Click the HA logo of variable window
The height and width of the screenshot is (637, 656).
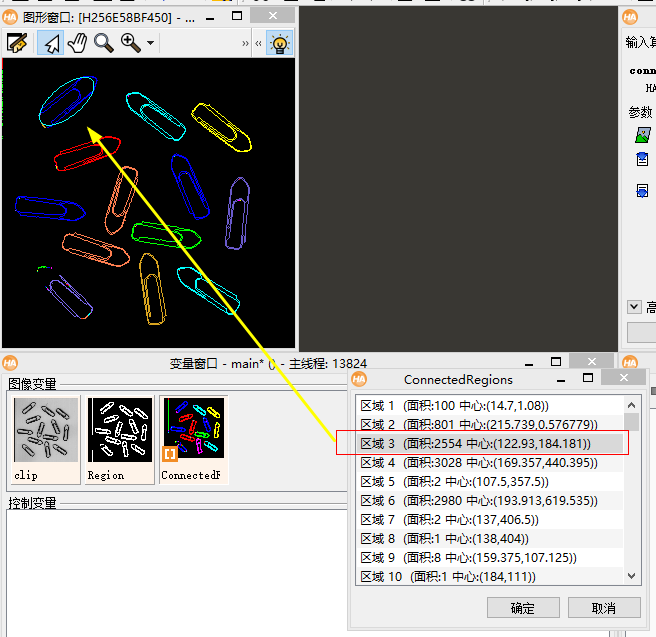[x=10, y=363]
